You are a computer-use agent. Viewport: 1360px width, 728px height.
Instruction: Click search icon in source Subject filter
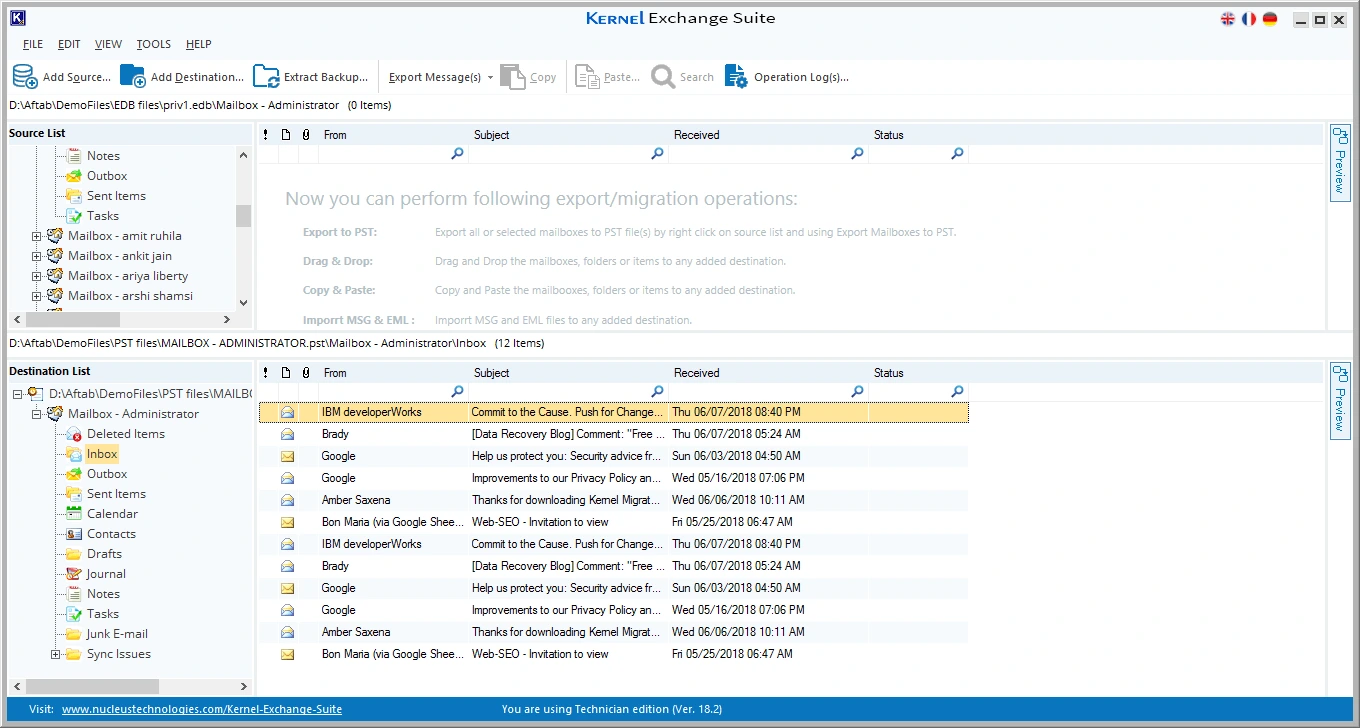[x=657, y=154]
